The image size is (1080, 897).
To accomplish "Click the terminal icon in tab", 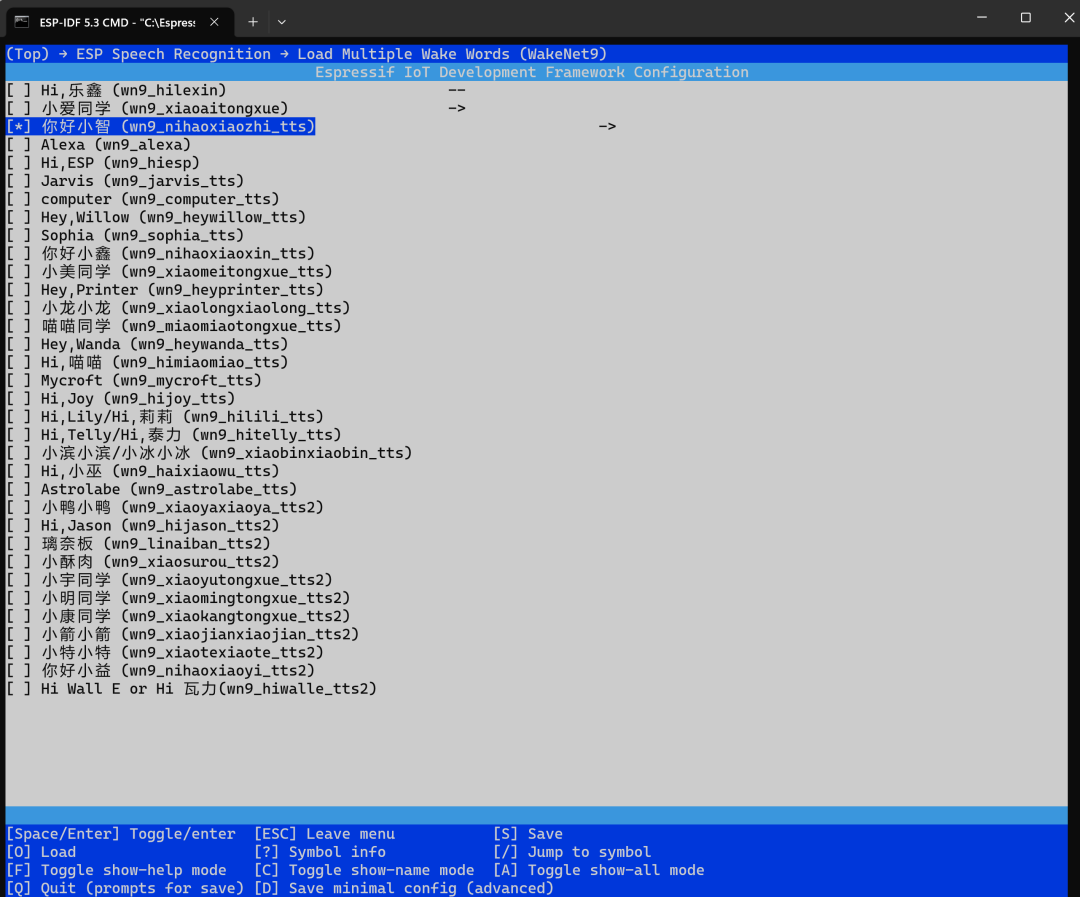I will click(x=22, y=22).
